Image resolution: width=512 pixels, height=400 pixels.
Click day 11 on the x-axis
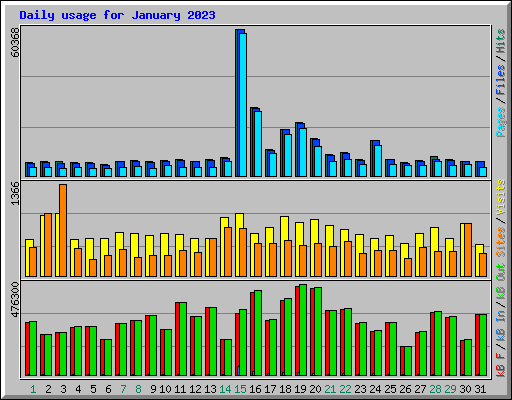180,389
